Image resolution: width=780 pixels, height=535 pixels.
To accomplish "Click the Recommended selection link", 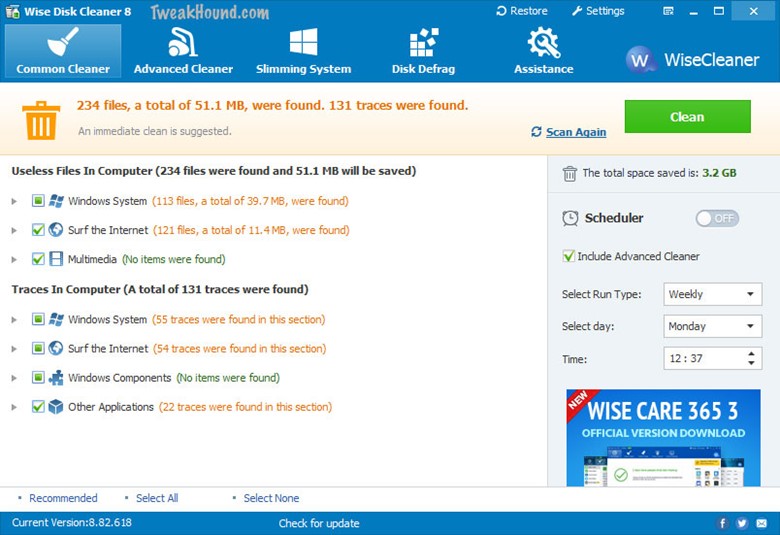I will (63, 498).
